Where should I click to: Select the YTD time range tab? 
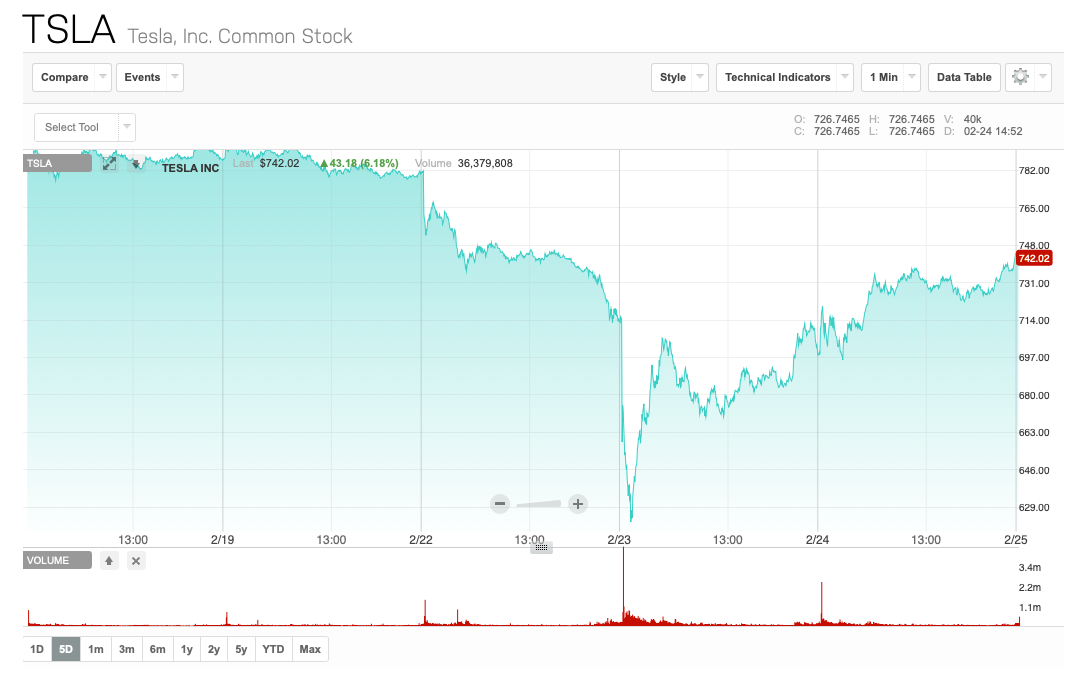273,649
